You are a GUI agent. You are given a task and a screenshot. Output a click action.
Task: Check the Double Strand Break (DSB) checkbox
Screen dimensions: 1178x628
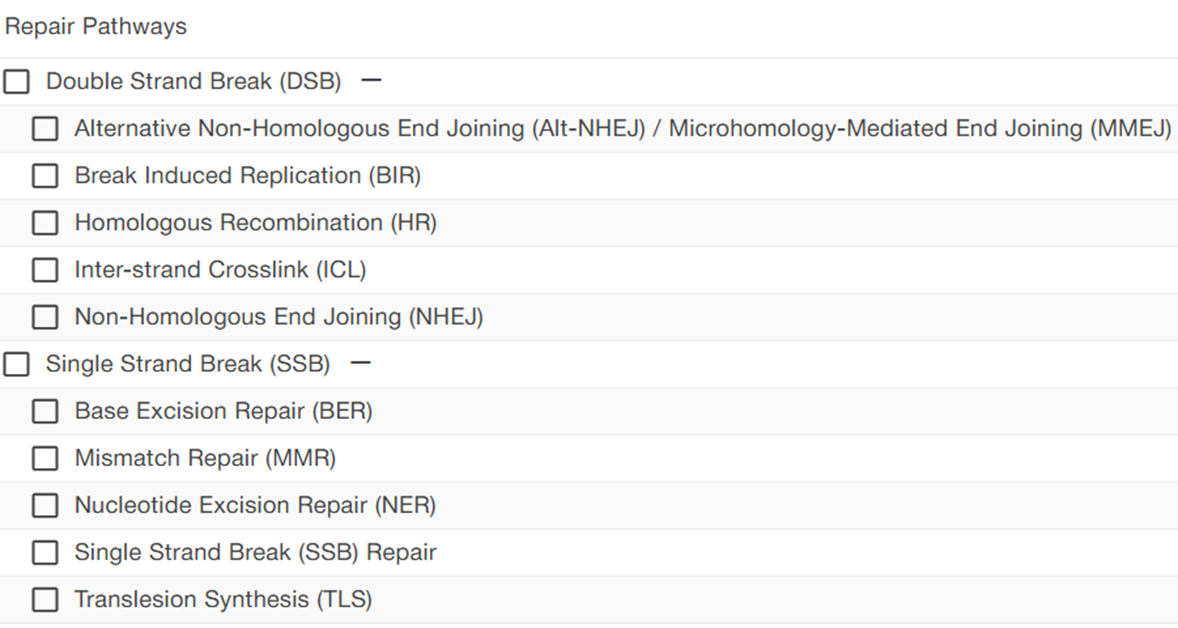tap(17, 82)
